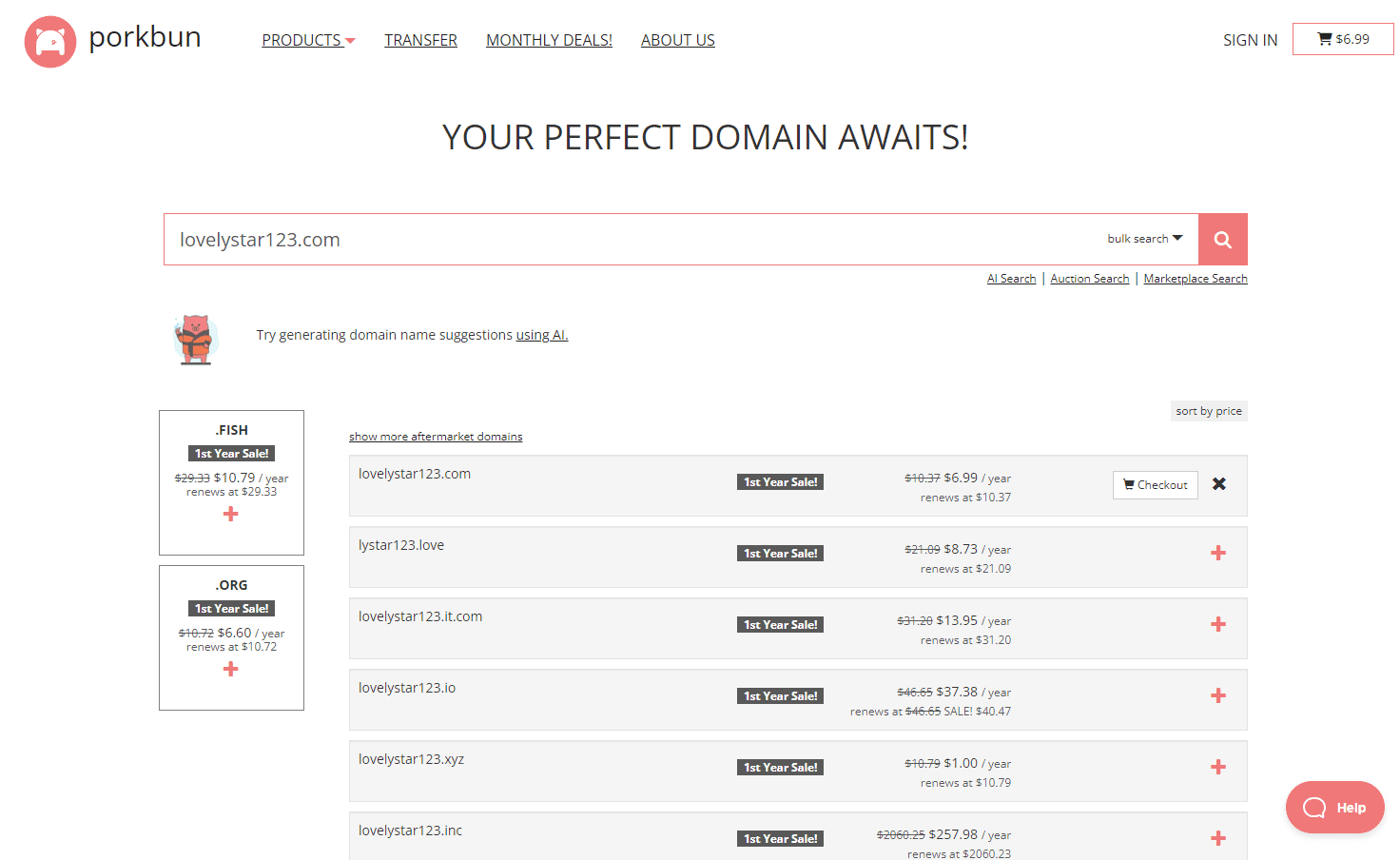This screenshot has width=1400, height=860.
Task: Click 1st Year Sale! badge on .ORG card
Action: point(232,609)
